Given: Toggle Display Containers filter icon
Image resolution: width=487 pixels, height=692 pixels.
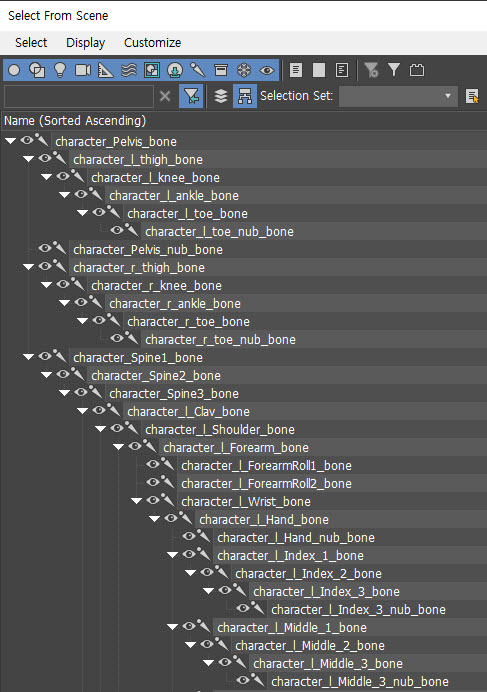Looking at the screenshot, I should pos(221,70).
